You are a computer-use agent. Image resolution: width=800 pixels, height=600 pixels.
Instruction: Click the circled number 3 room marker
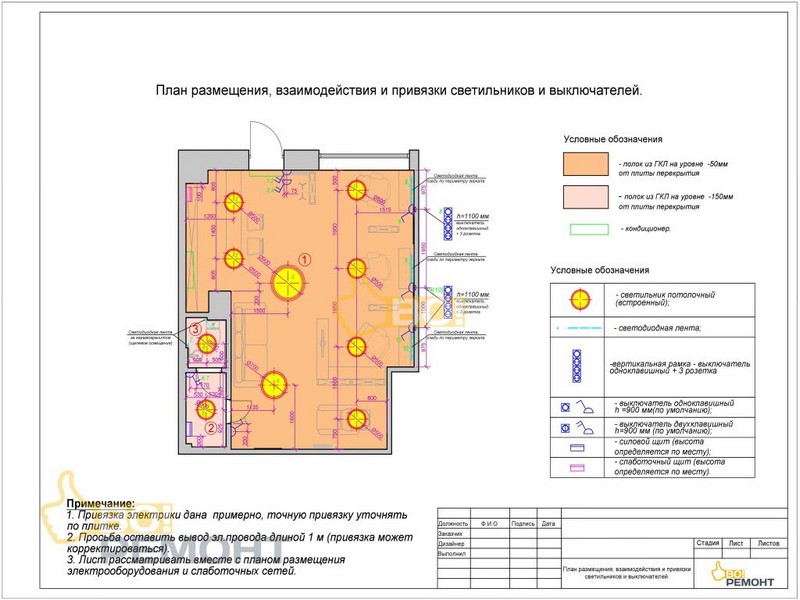point(195,329)
